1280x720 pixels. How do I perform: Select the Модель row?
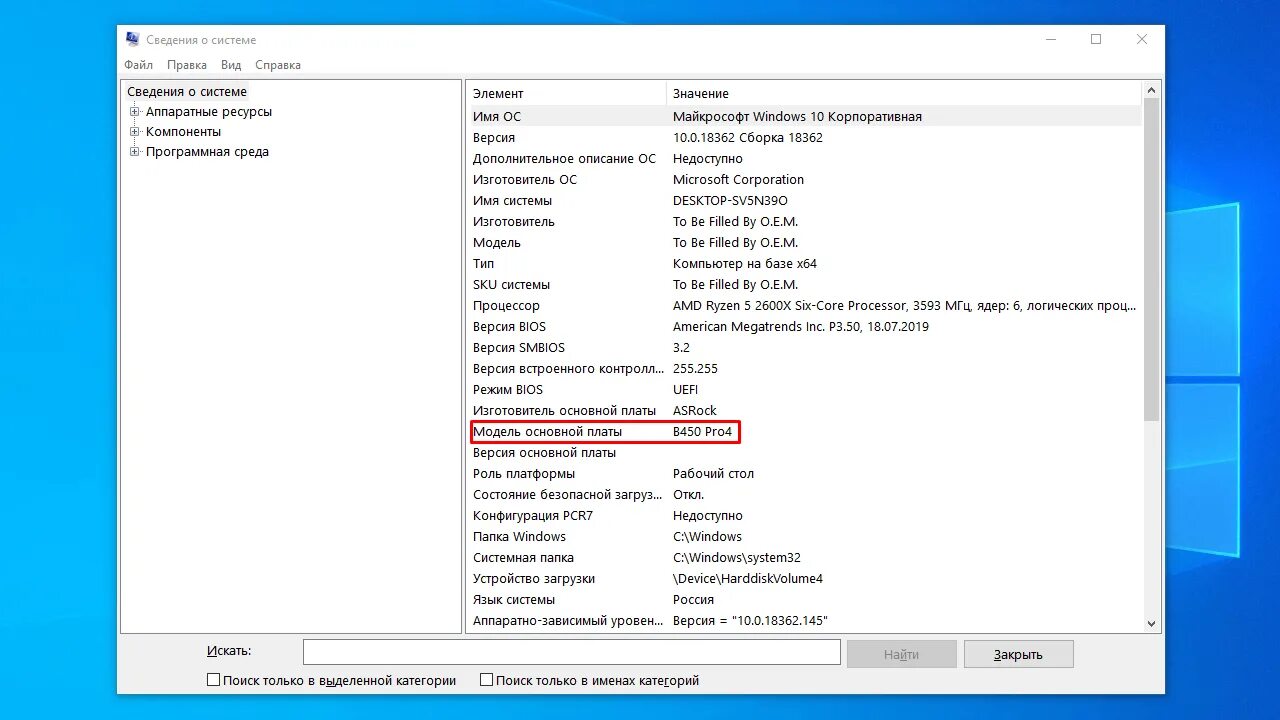[804, 242]
